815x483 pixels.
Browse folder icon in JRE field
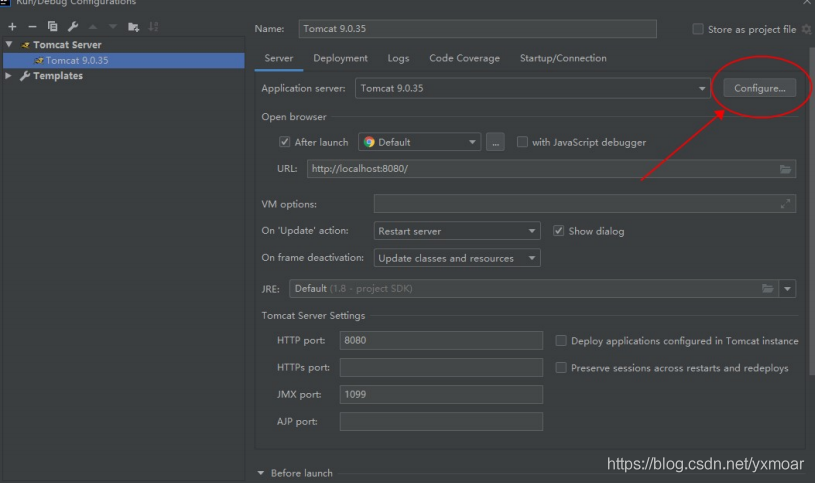point(768,289)
